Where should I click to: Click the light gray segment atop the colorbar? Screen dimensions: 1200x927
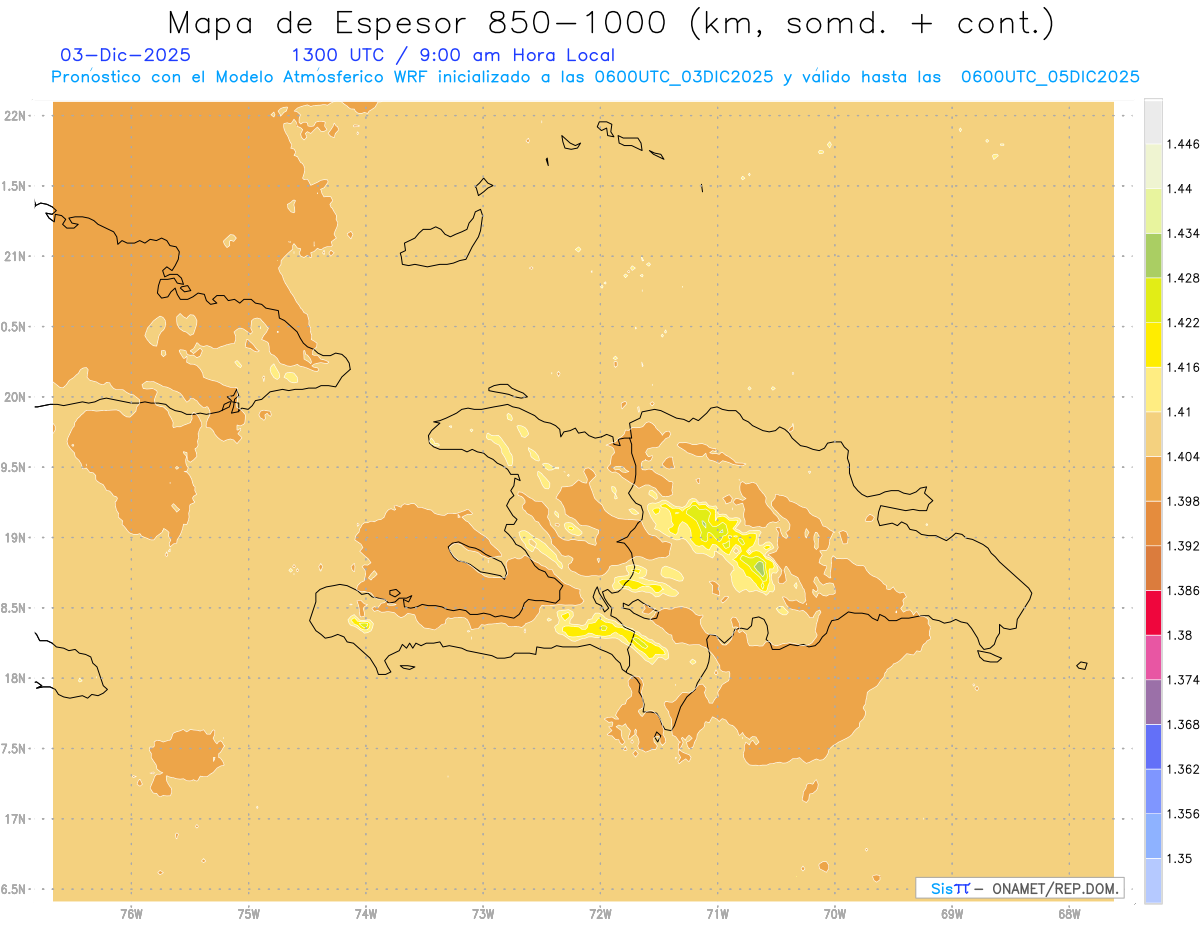(1153, 121)
